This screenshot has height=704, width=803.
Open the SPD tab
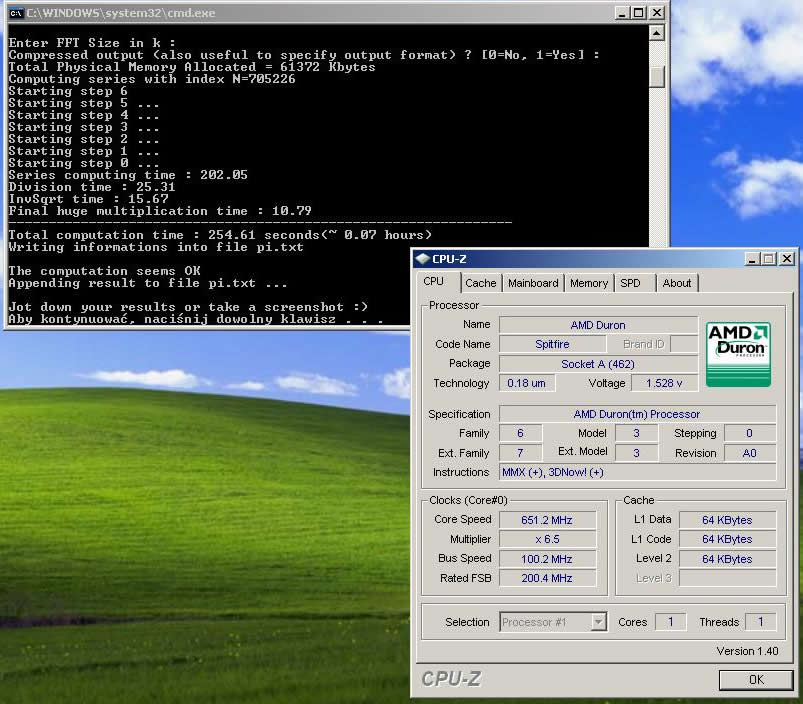tap(630, 283)
